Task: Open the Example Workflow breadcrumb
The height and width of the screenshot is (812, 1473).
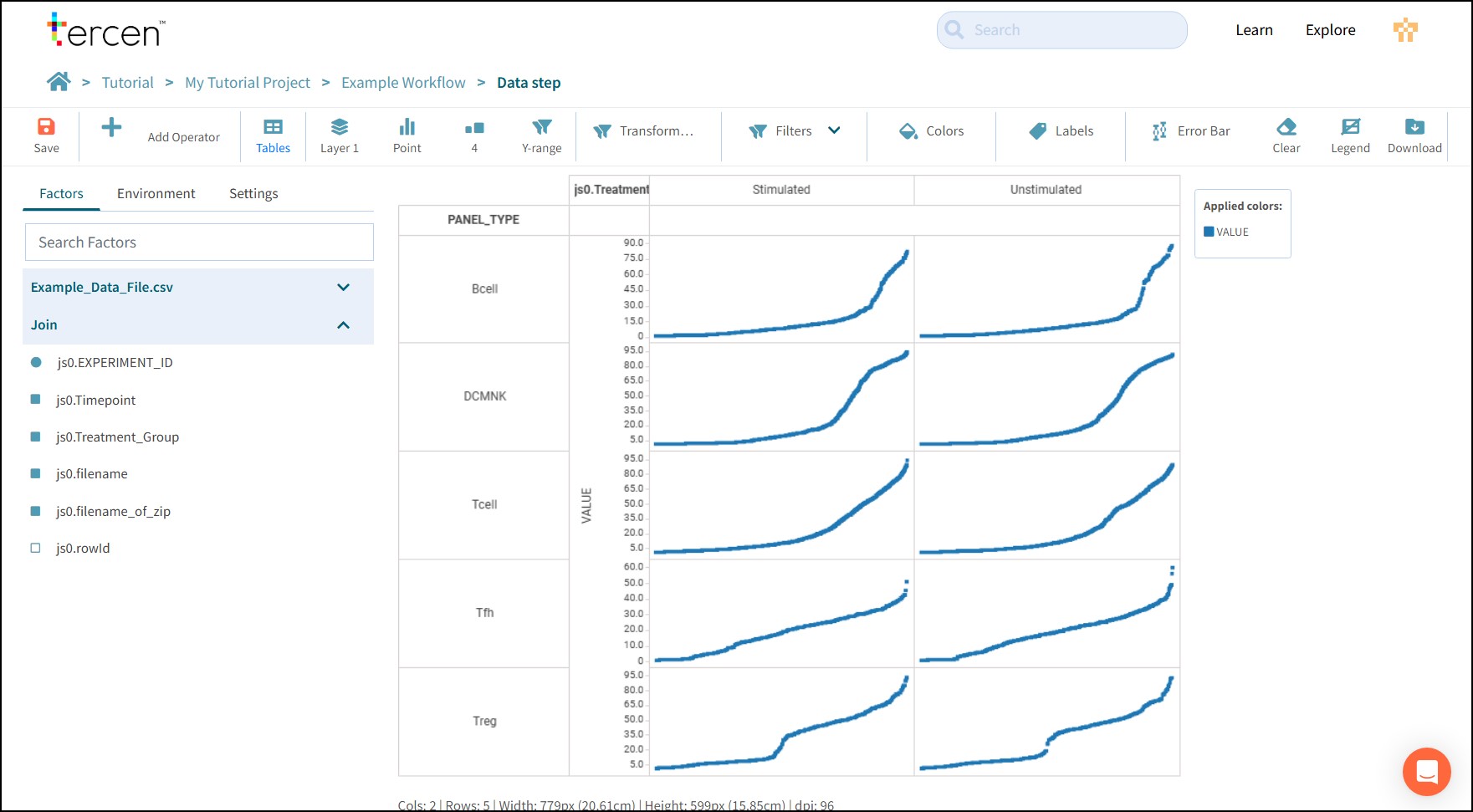Action: (x=403, y=82)
